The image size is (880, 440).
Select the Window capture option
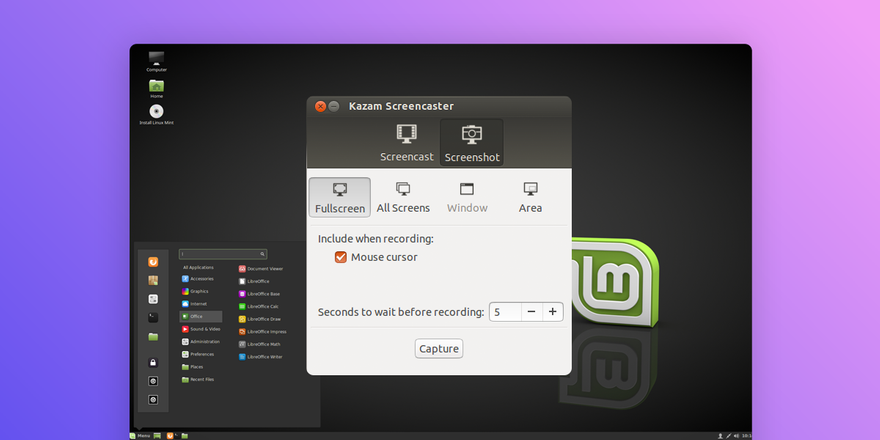(467, 198)
